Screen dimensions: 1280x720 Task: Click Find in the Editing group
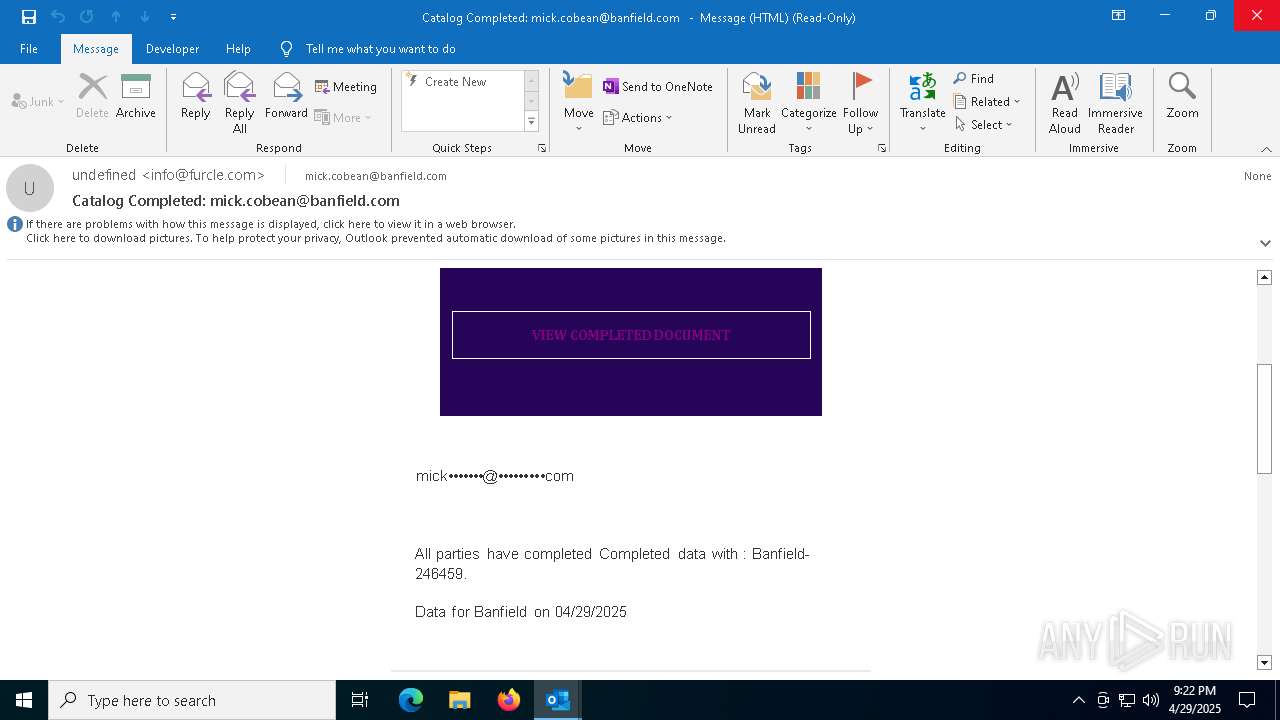pyautogui.click(x=974, y=79)
